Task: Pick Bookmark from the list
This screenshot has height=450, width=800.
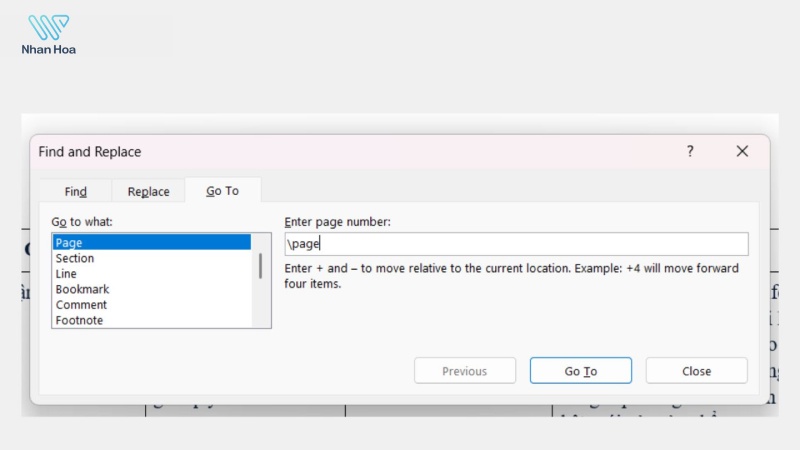Action: click(x=152, y=289)
